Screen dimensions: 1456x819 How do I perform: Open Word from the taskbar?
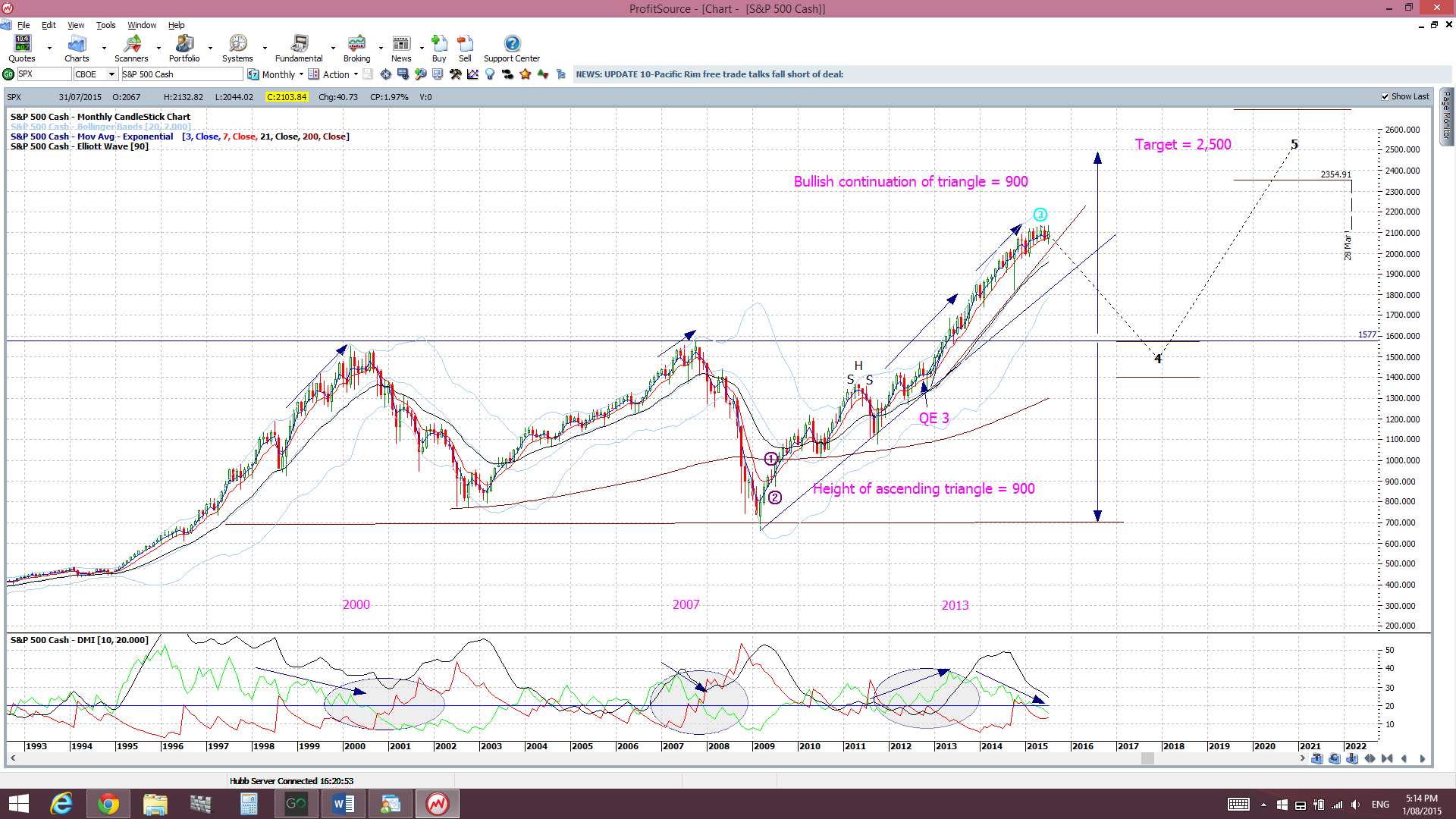(x=343, y=804)
